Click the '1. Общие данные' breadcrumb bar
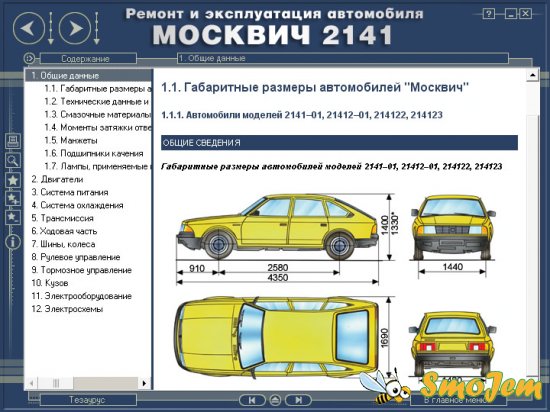 pos(343,58)
